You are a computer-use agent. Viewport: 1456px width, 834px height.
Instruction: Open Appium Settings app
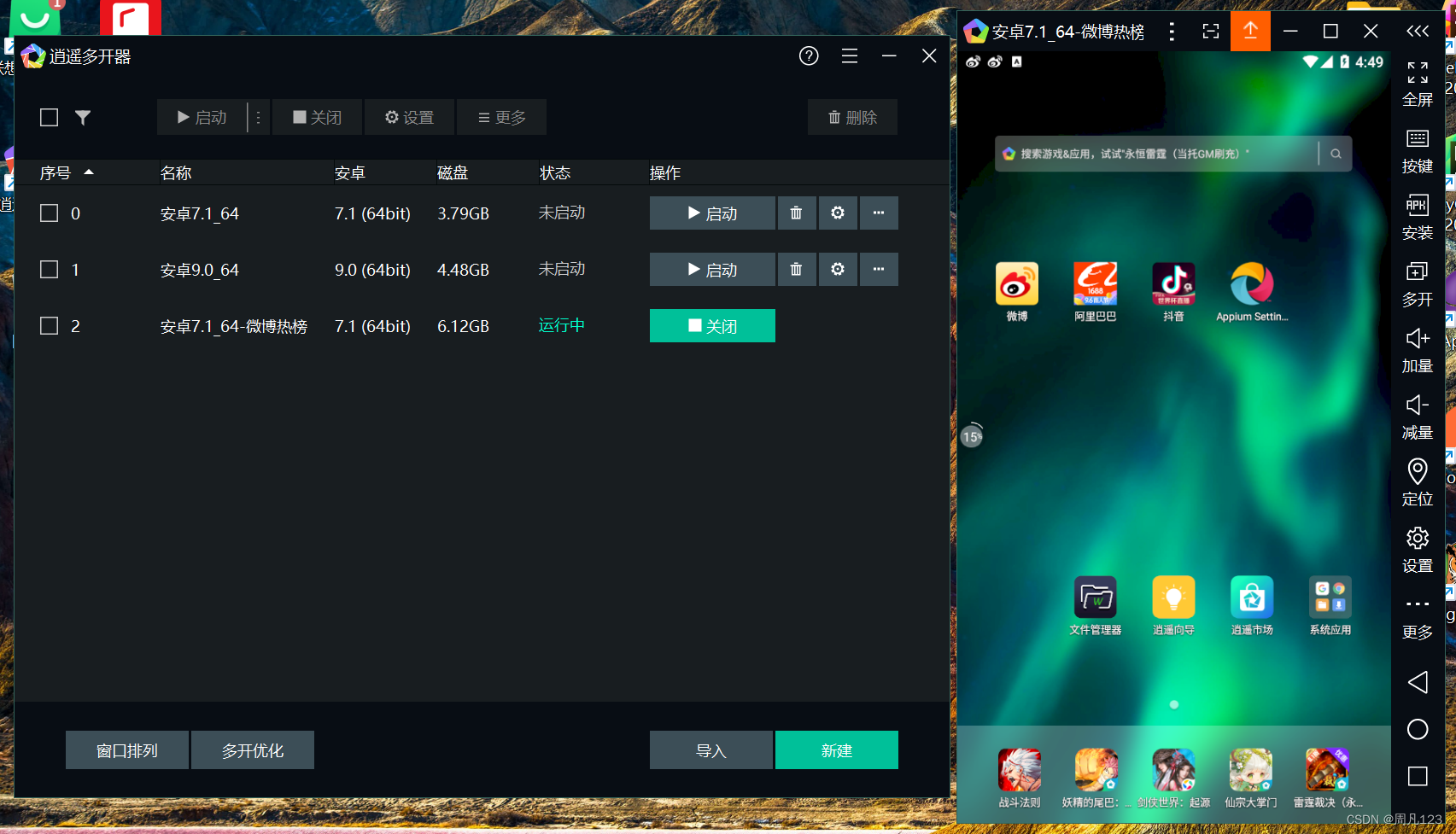click(1252, 284)
